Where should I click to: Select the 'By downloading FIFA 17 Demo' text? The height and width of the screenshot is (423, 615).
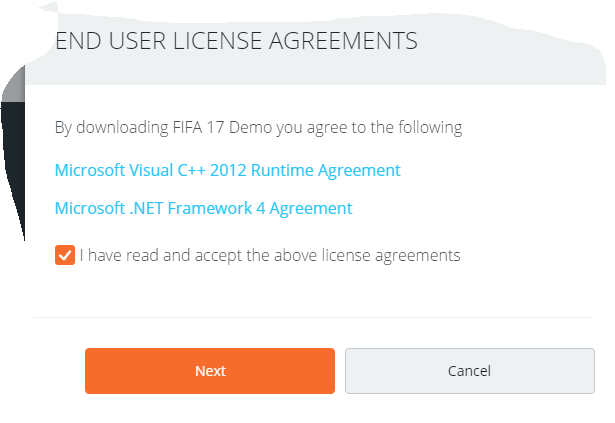[258, 128]
